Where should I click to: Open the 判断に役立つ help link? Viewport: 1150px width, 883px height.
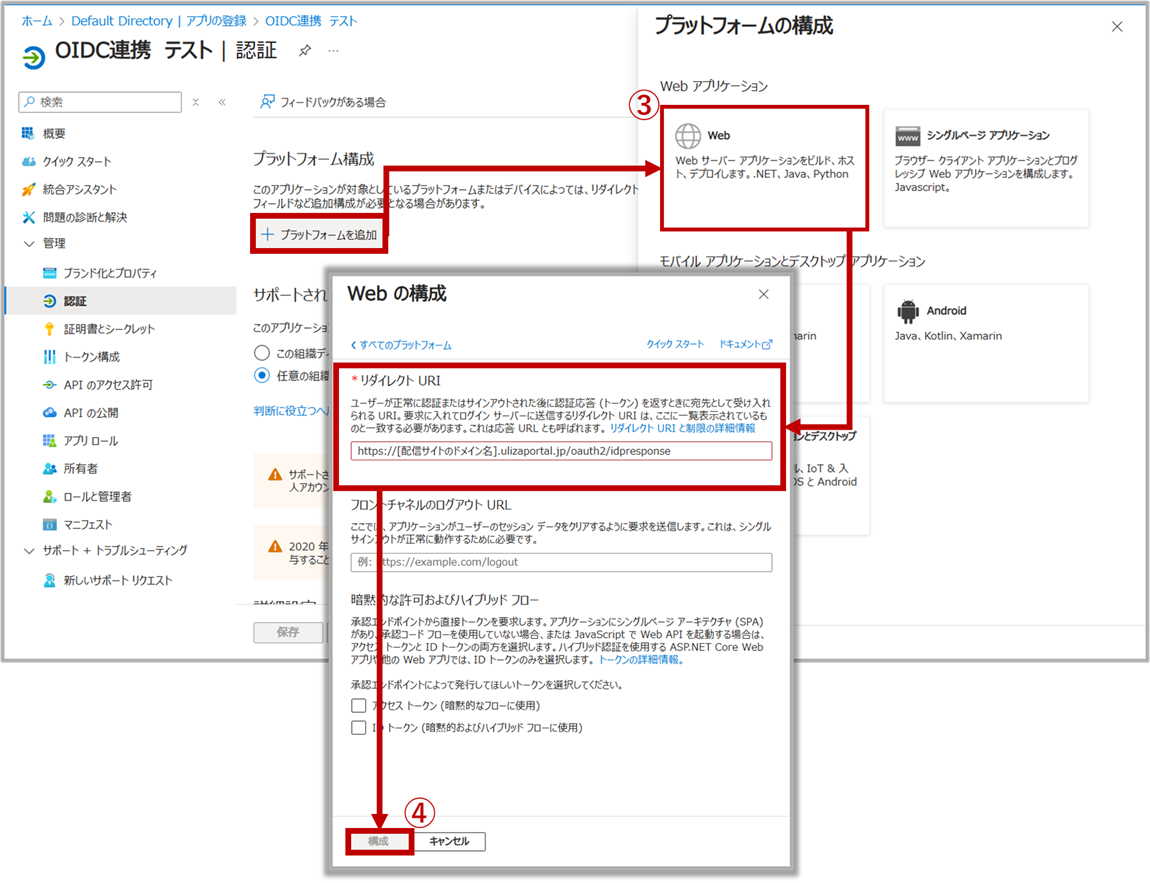pos(291,411)
